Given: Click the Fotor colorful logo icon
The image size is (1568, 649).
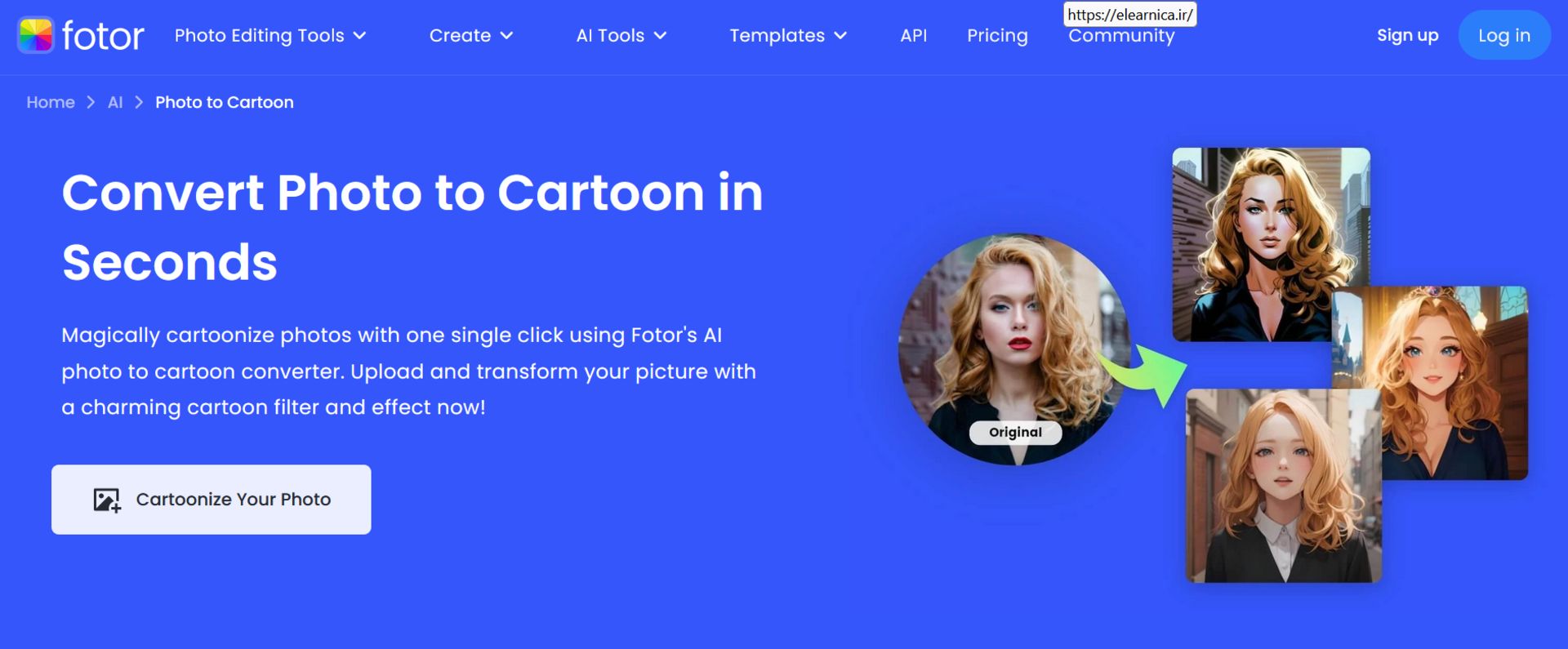Looking at the screenshot, I should pyautogui.click(x=35, y=35).
